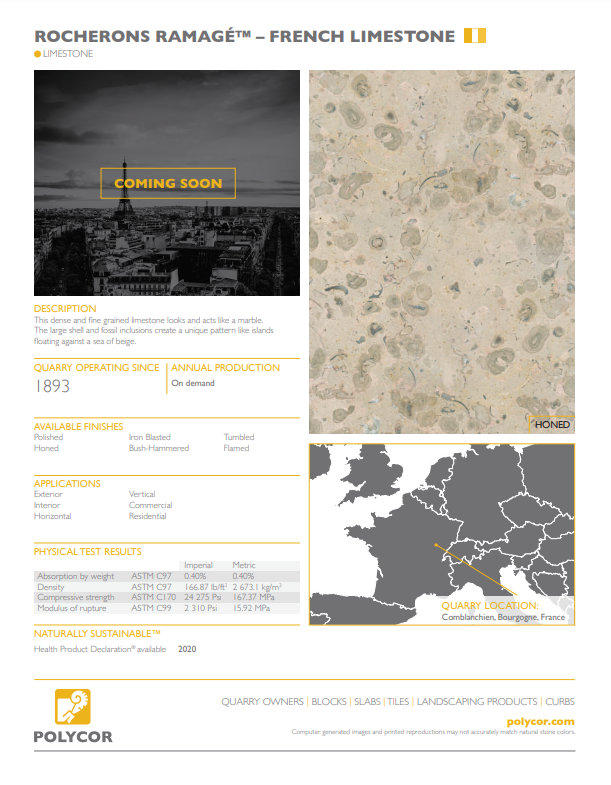Click the computer generated images disclaimer
Screen dimensions: 611x785
(433, 732)
